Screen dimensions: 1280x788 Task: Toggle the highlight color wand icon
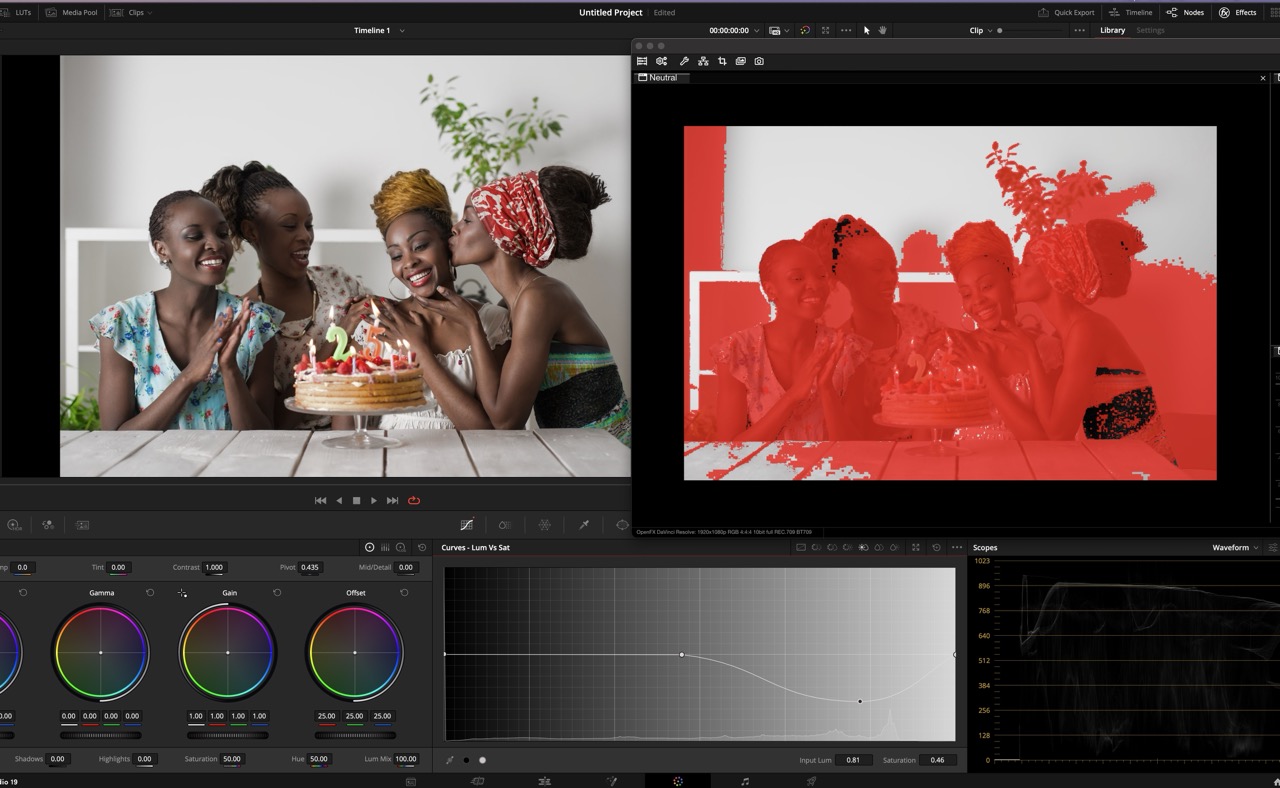[805, 30]
